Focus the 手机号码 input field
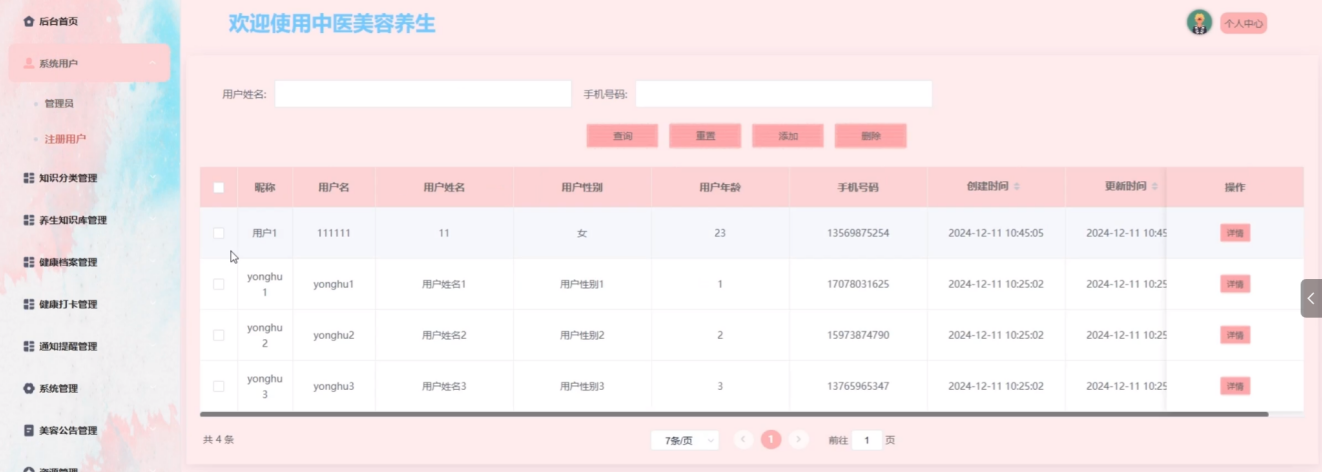Screen dimensions: 1322x472 [x=784, y=94]
